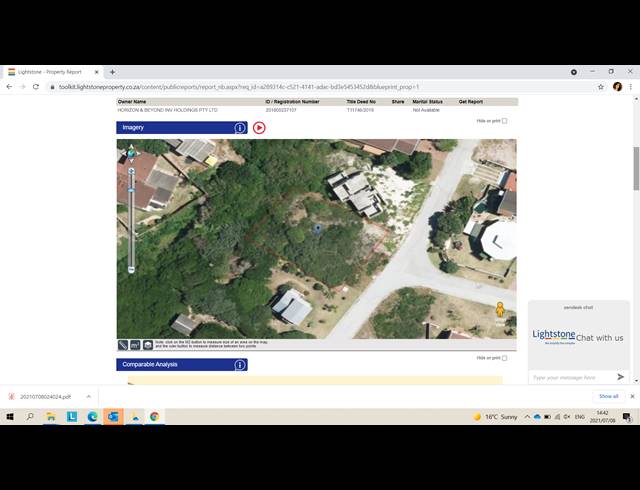Open Microsoft Edge from the taskbar

(93, 417)
